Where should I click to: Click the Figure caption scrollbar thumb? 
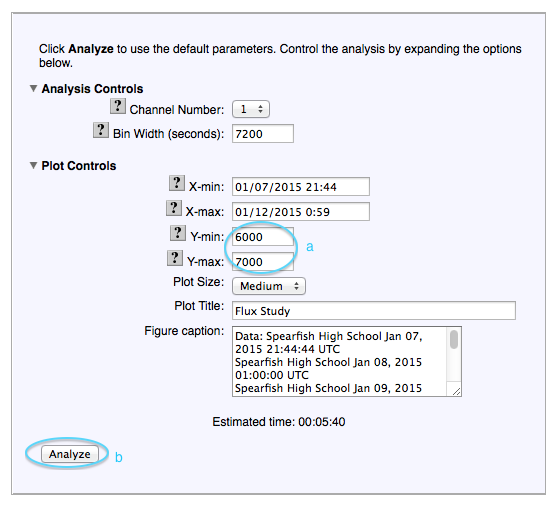(x=454, y=339)
